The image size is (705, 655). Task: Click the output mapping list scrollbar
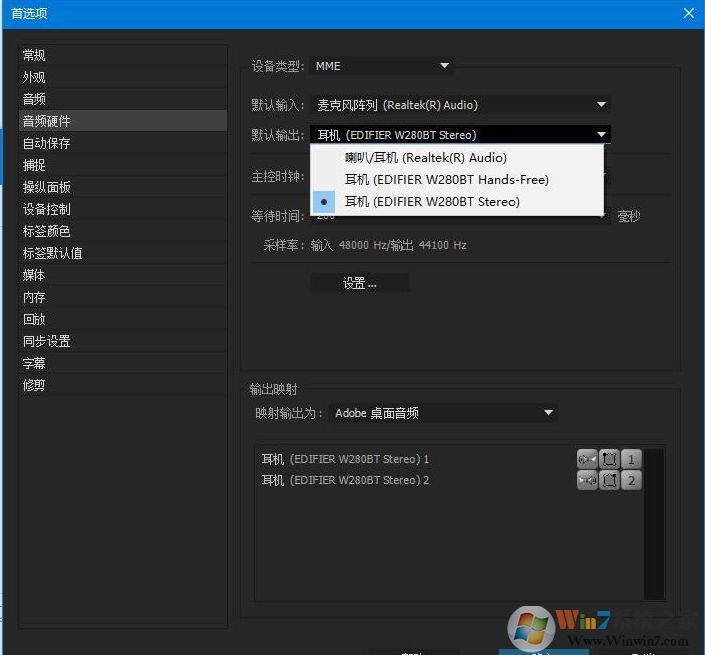click(654, 524)
